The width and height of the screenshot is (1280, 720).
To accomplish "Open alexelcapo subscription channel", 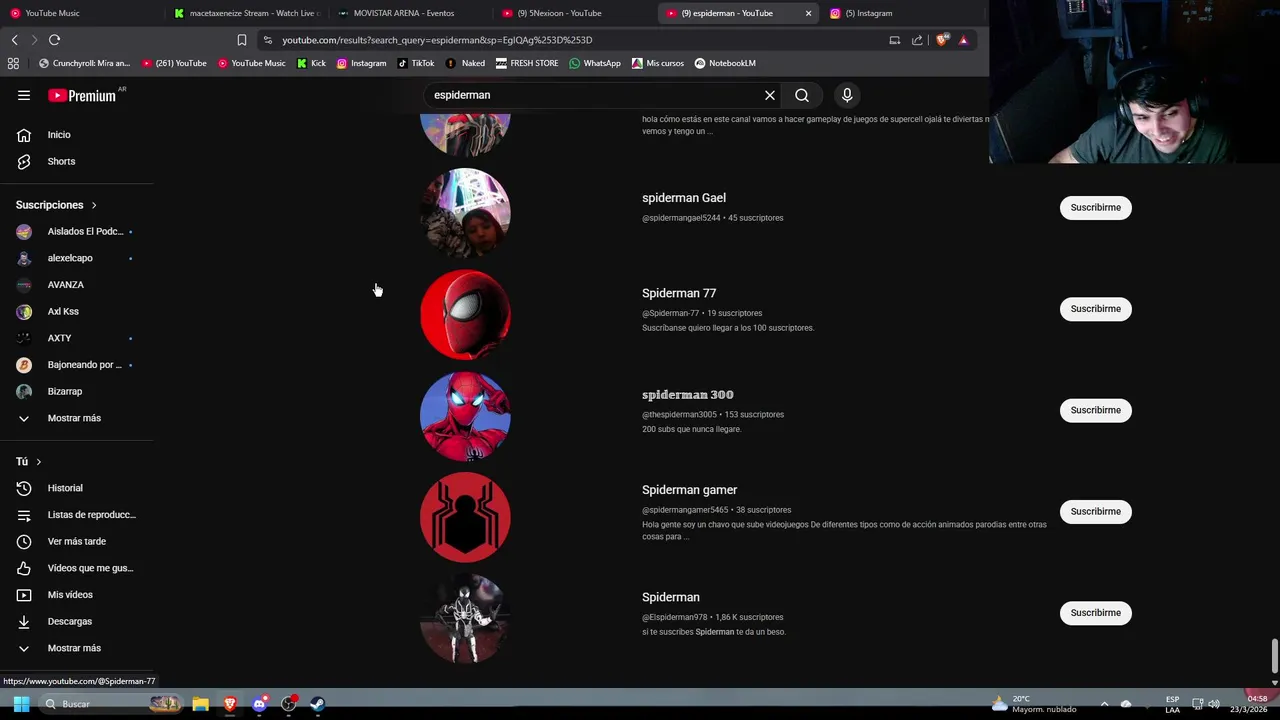I will (70, 258).
